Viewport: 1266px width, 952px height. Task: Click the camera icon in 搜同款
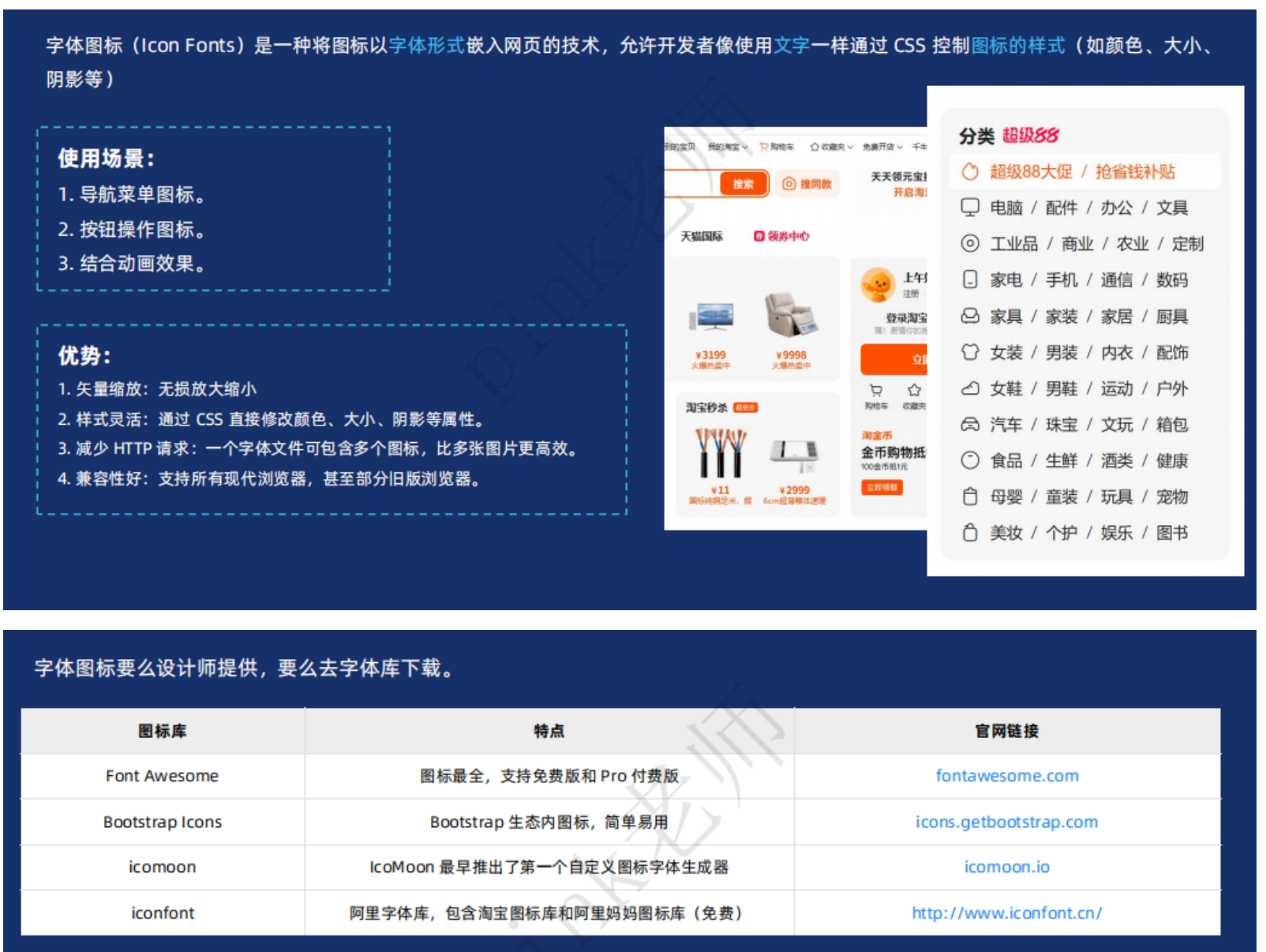tap(788, 184)
